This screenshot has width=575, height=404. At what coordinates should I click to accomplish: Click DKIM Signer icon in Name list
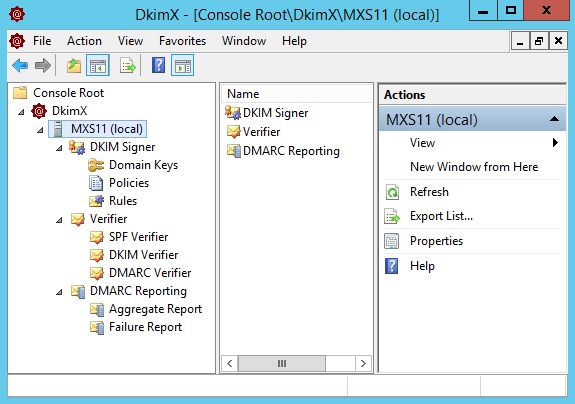coord(233,113)
